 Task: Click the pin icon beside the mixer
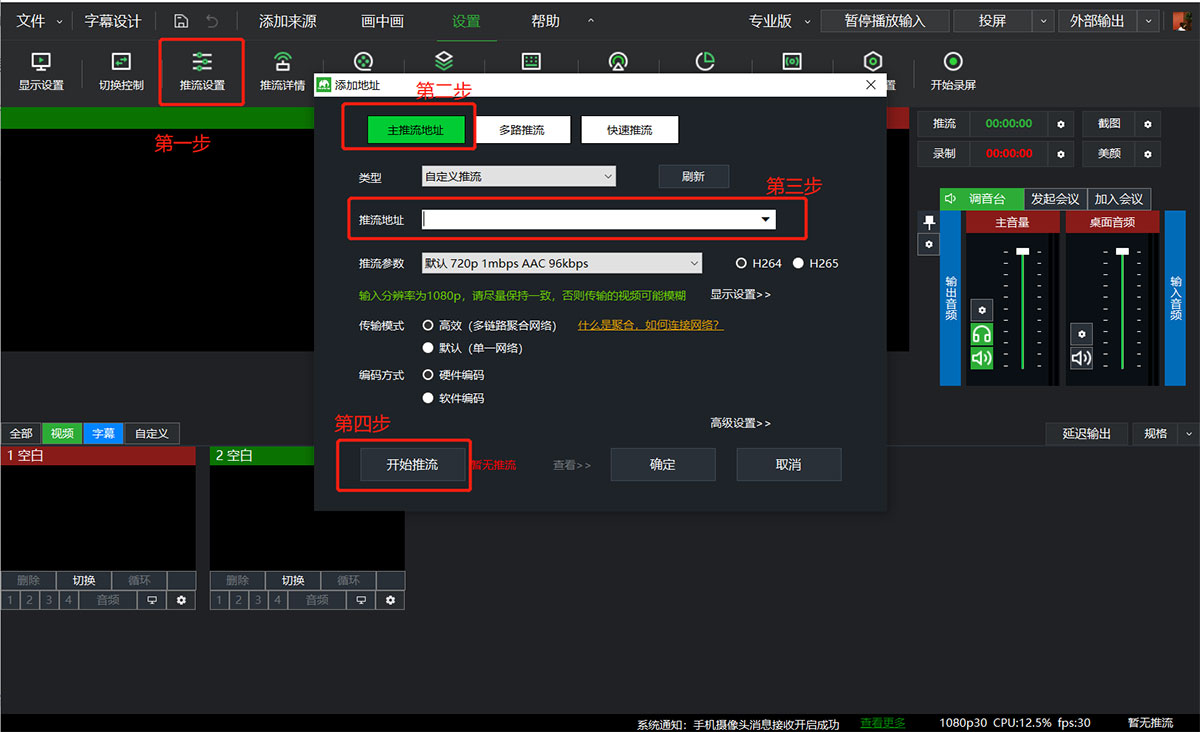click(929, 222)
